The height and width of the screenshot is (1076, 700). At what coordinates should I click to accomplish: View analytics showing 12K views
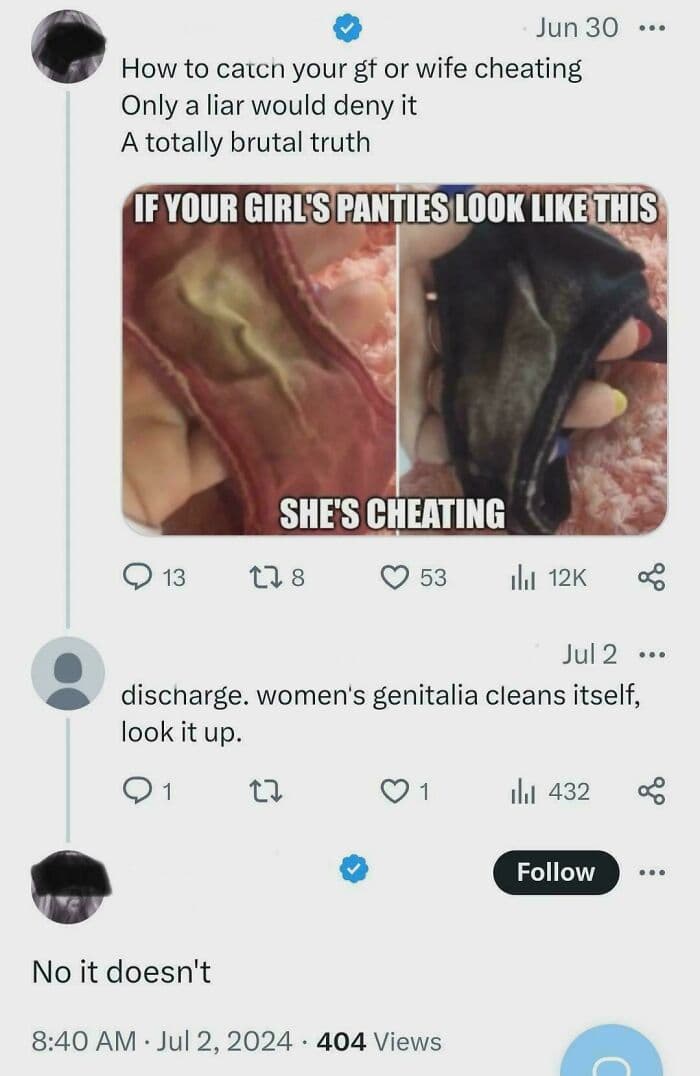tap(548, 578)
